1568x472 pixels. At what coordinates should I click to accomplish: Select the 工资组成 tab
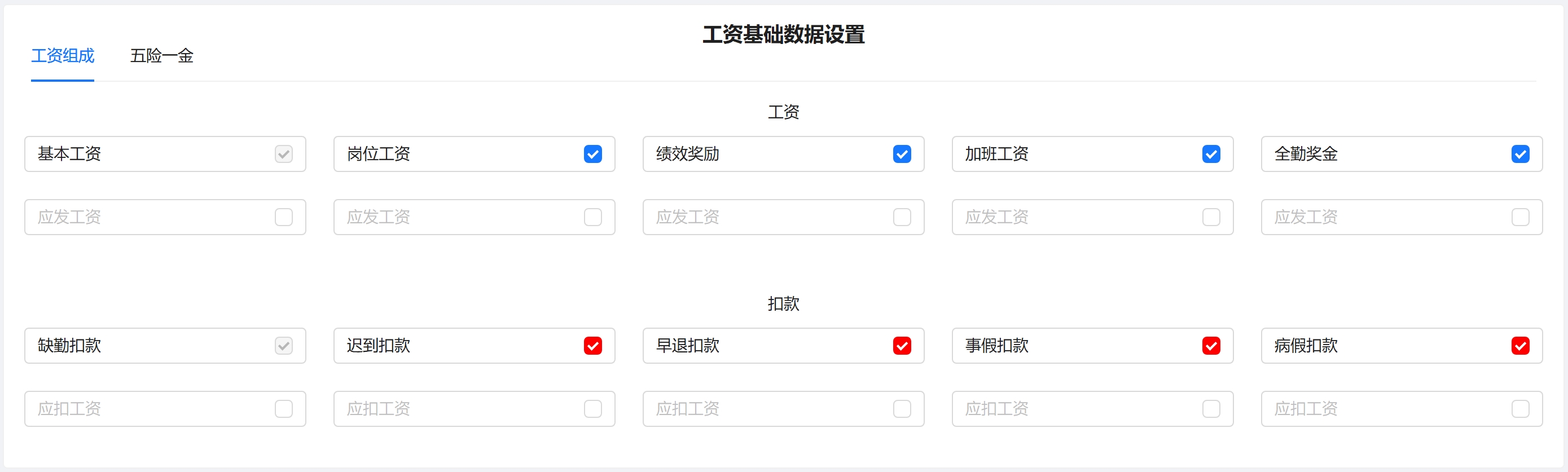pos(63,56)
